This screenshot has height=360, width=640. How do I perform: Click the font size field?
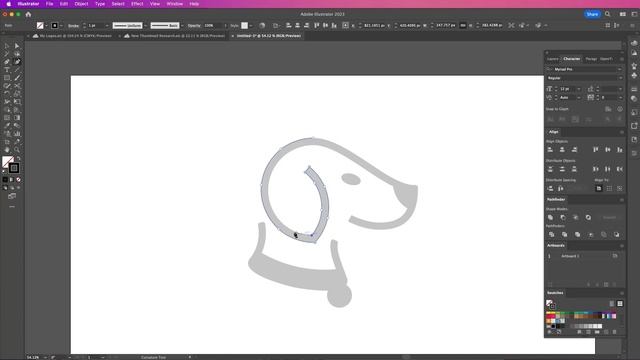(567, 89)
